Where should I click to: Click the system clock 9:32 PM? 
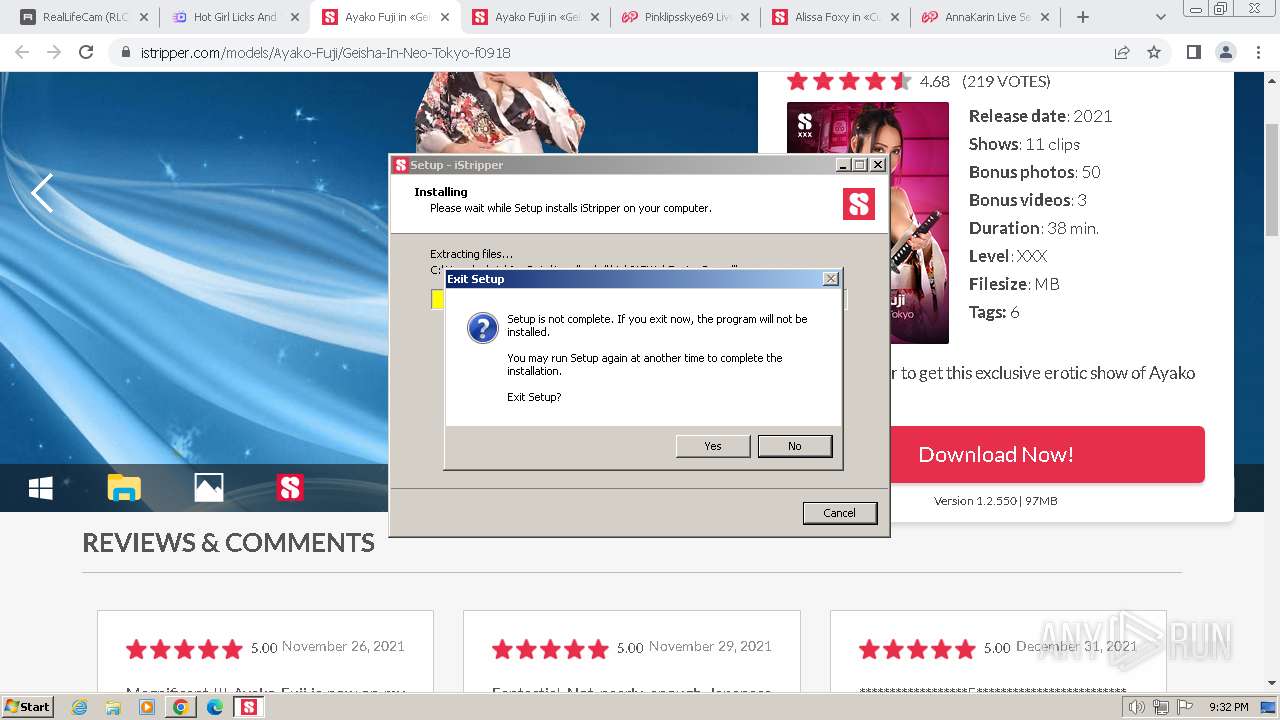click(1228, 707)
